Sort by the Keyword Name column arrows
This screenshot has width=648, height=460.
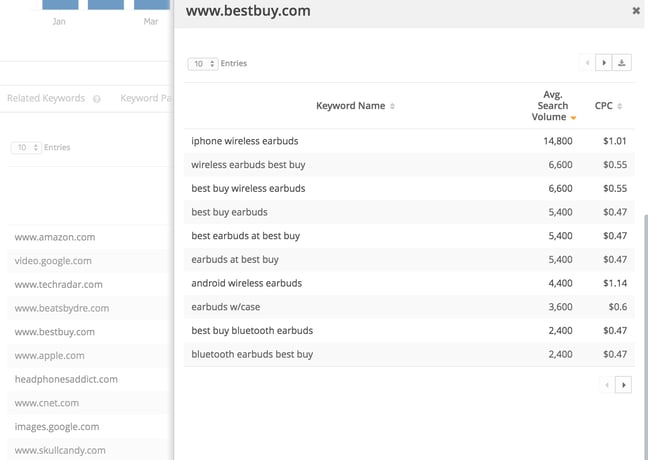[x=392, y=106]
